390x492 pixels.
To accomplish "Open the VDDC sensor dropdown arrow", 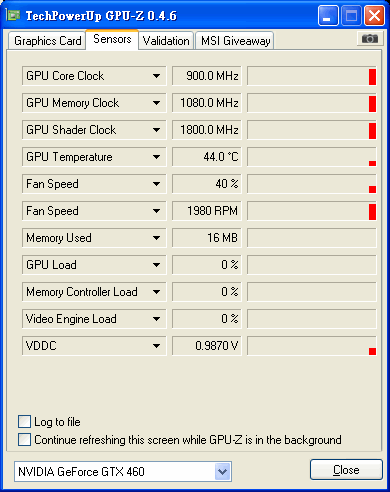I will click(x=156, y=346).
